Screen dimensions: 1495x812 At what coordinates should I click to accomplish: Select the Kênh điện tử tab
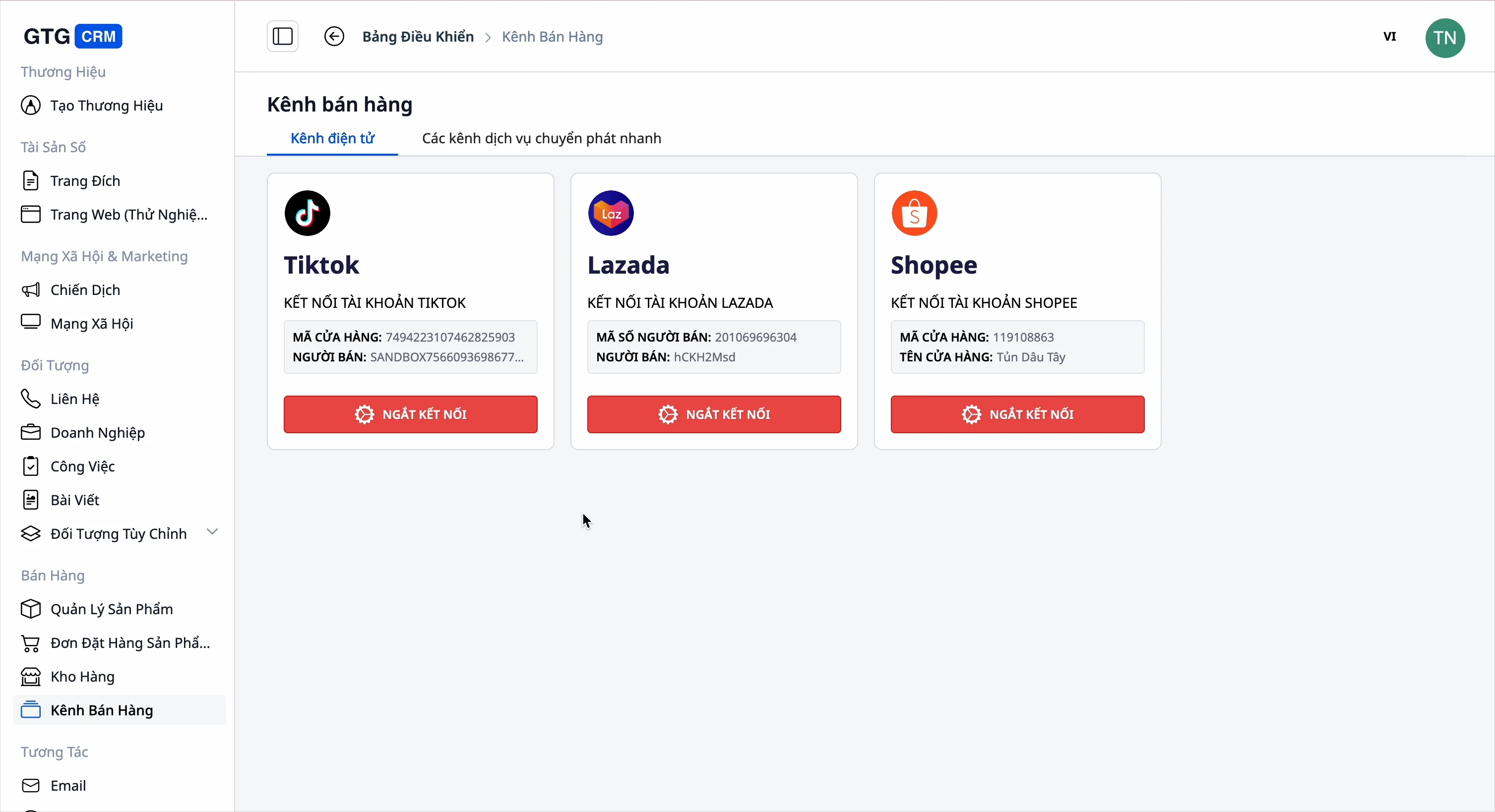coord(331,139)
